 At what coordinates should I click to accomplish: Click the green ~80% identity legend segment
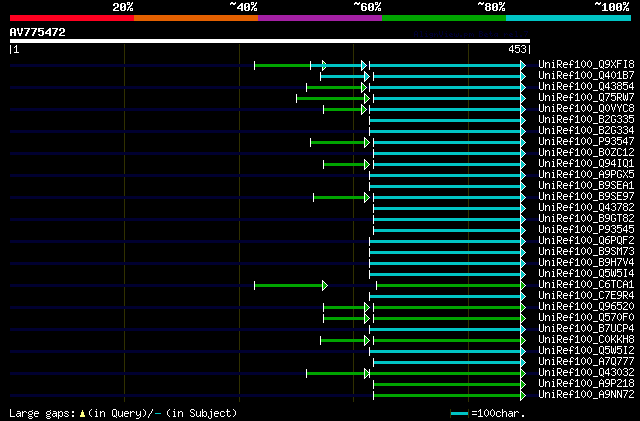click(444, 18)
